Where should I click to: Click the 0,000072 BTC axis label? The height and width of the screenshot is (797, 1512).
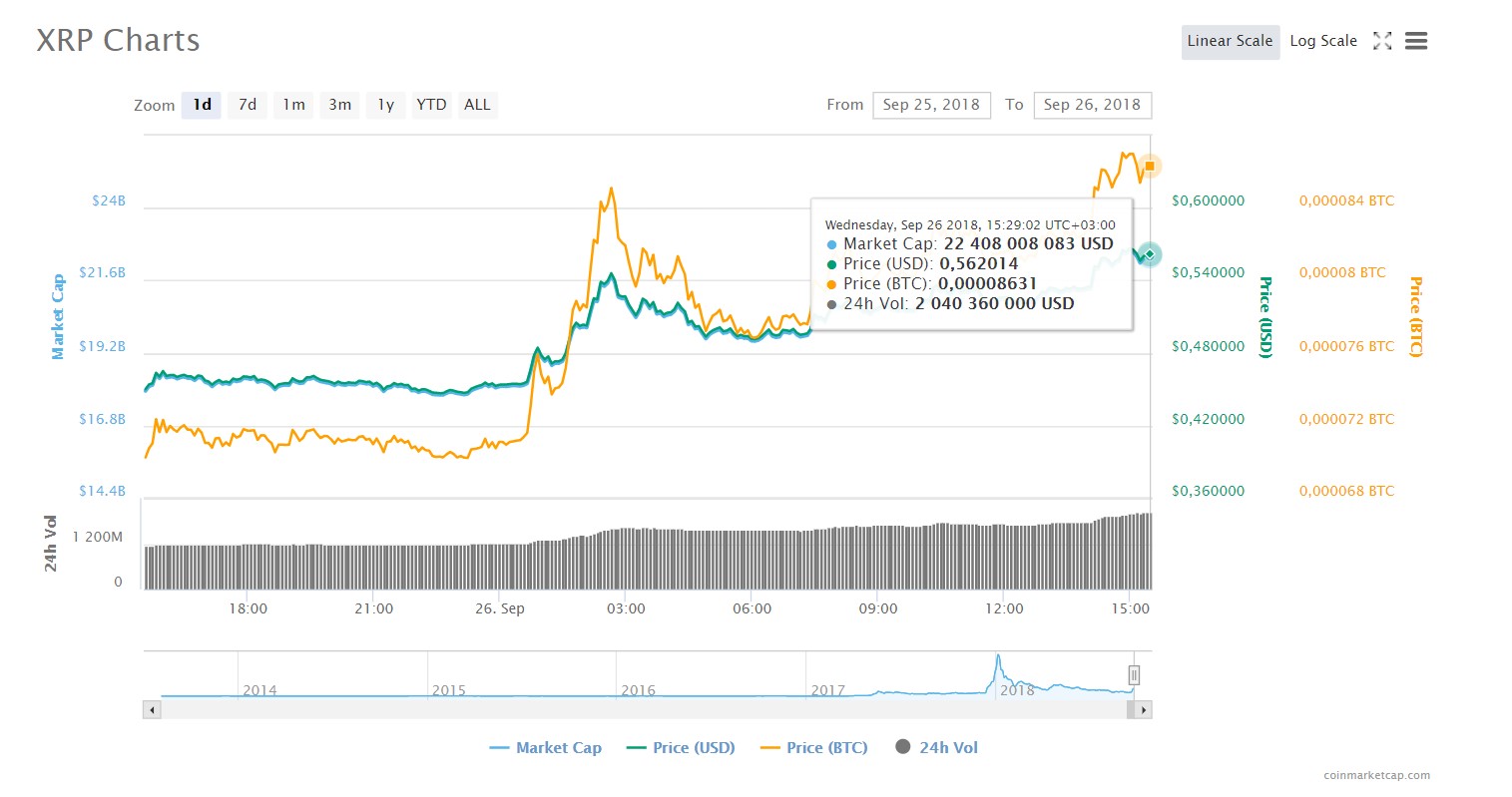click(x=1346, y=419)
